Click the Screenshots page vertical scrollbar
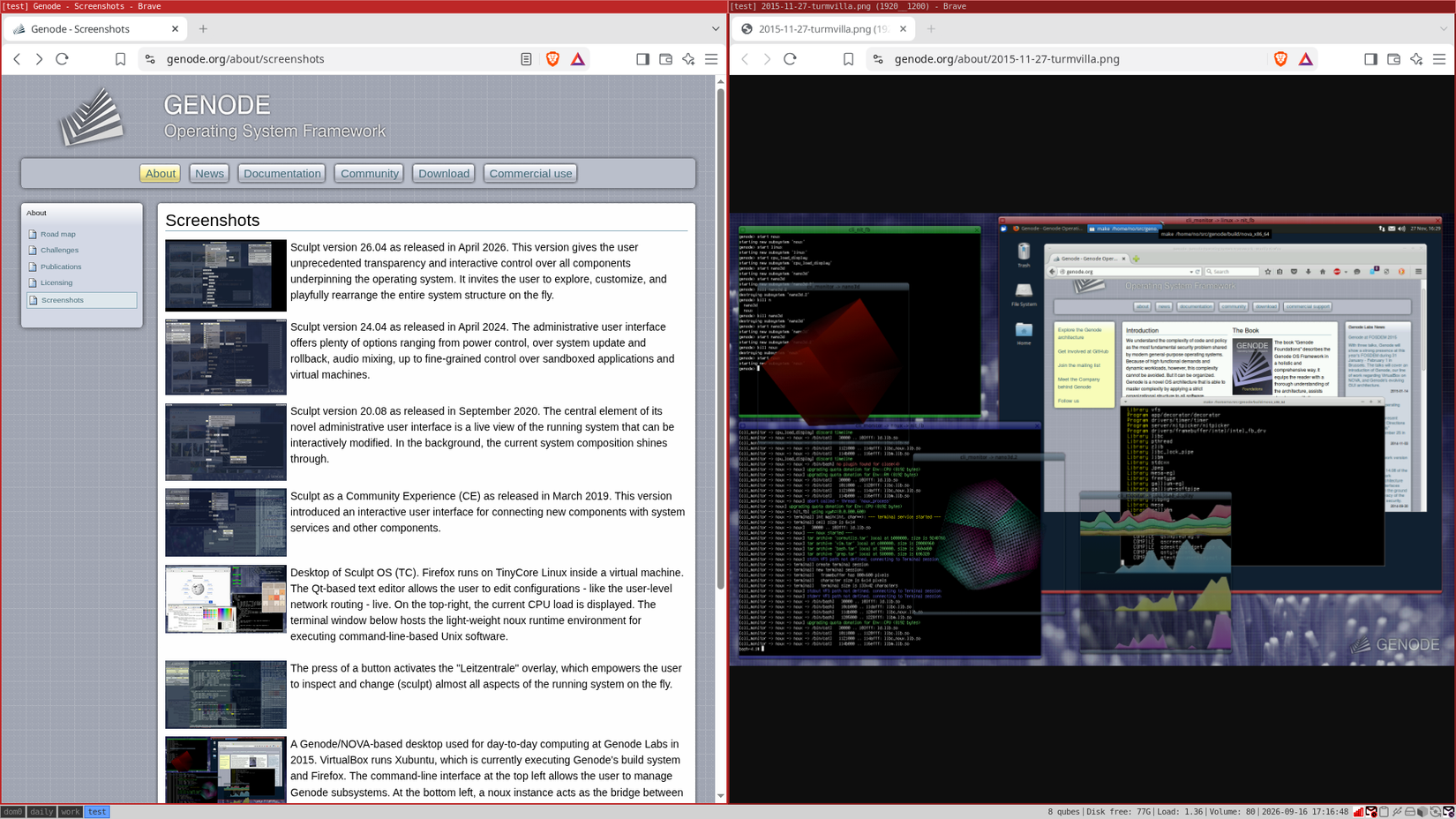This screenshot has height=819, width=1456. [x=720, y=337]
